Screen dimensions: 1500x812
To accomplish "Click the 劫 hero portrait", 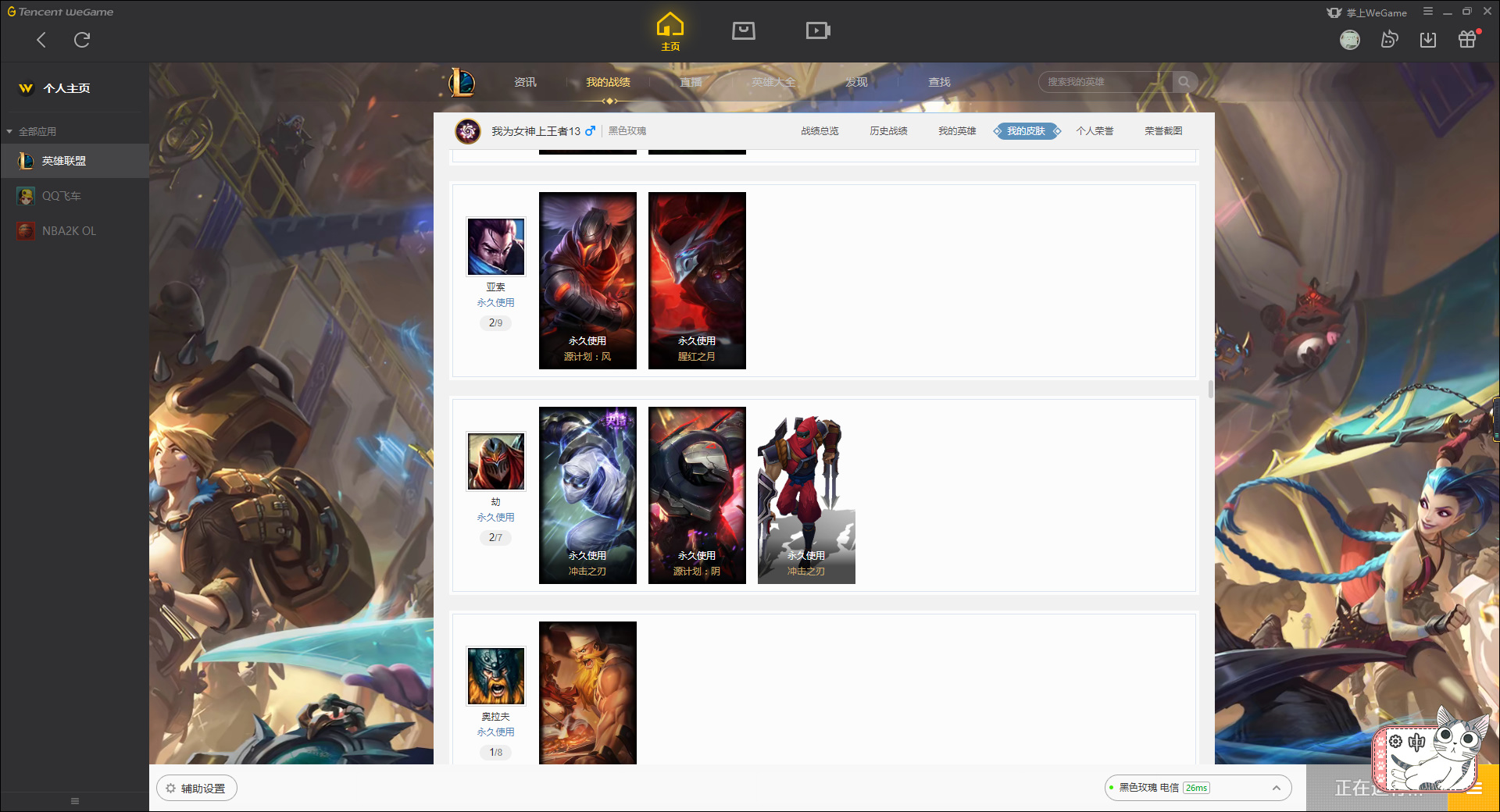I will pos(496,461).
